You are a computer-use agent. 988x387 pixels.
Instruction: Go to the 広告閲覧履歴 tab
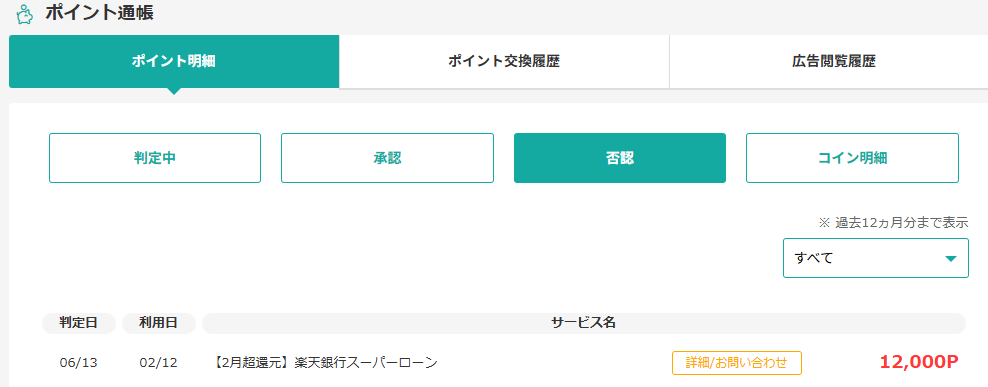point(833,62)
